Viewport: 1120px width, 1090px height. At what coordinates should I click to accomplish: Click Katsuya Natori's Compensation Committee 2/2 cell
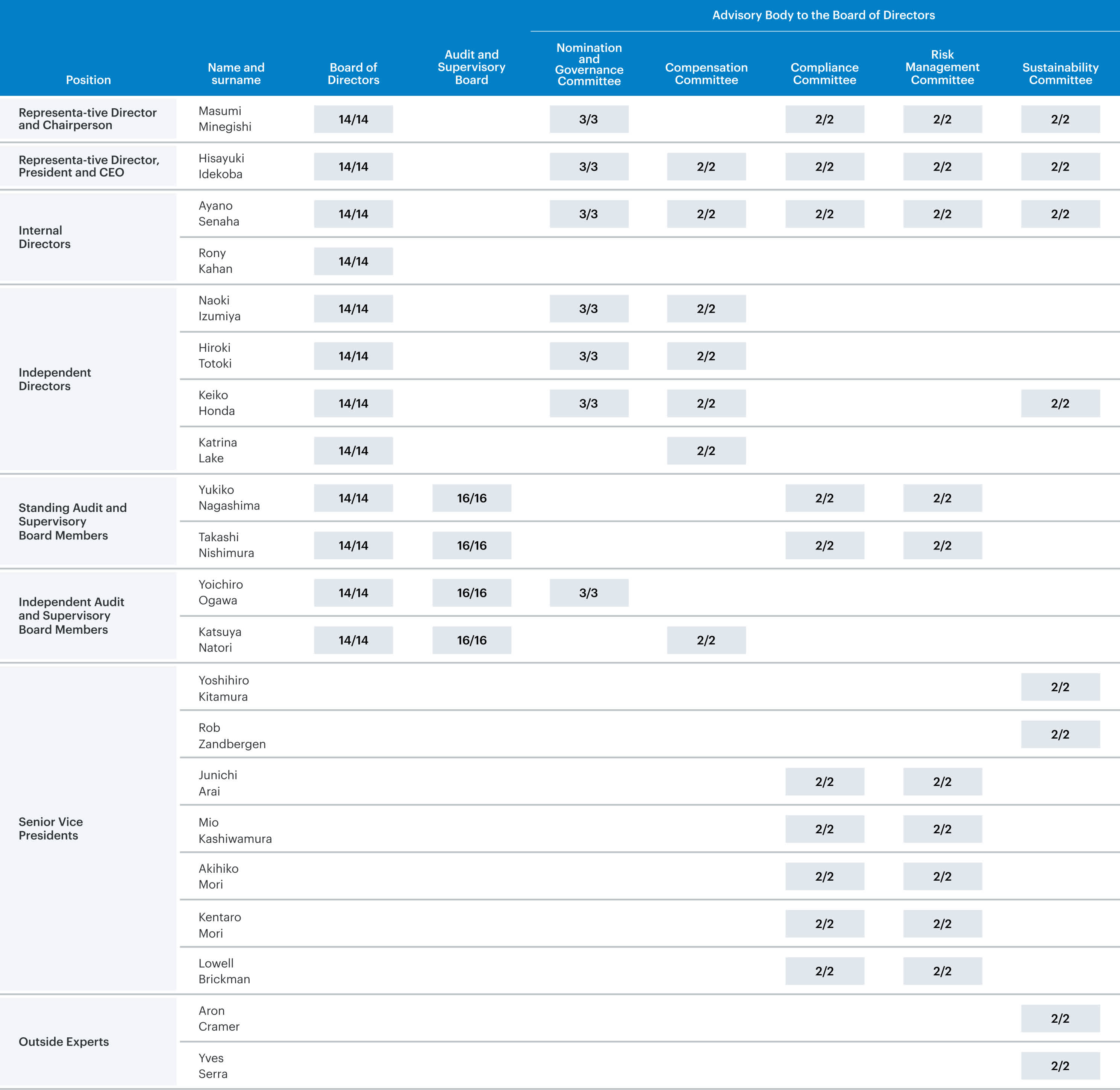[x=706, y=640]
